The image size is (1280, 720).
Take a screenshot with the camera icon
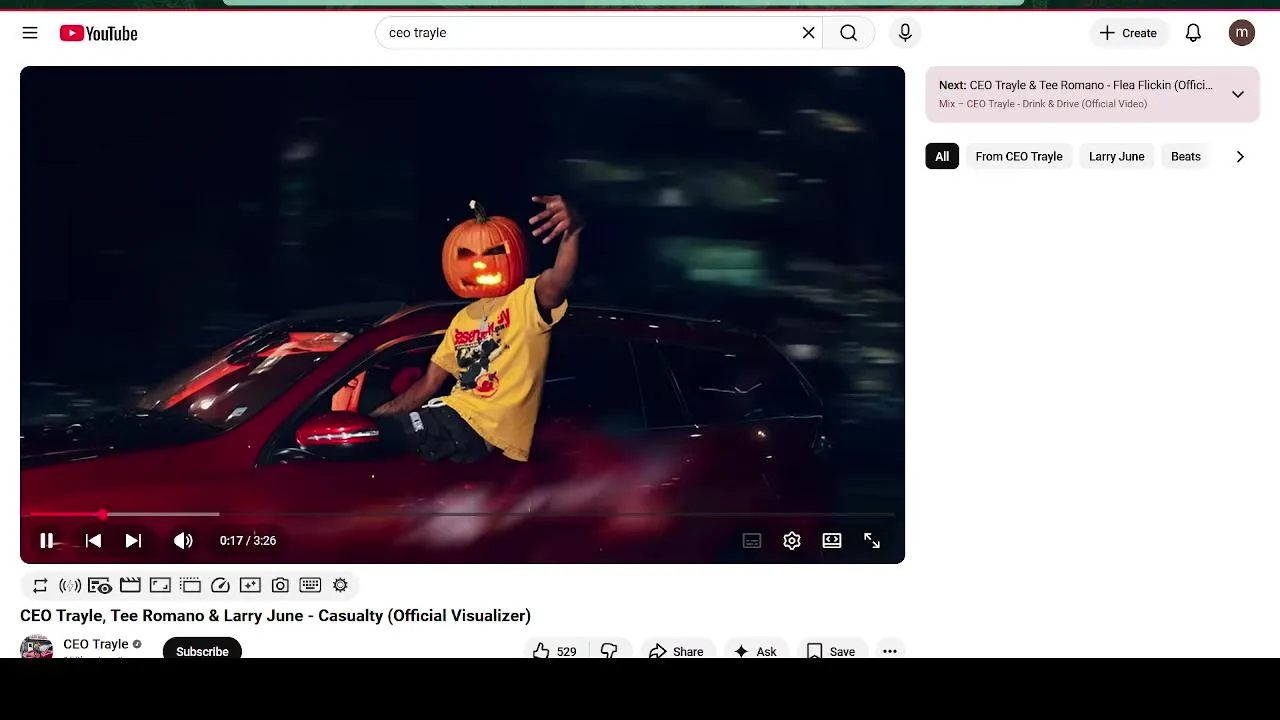pyautogui.click(x=280, y=585)
